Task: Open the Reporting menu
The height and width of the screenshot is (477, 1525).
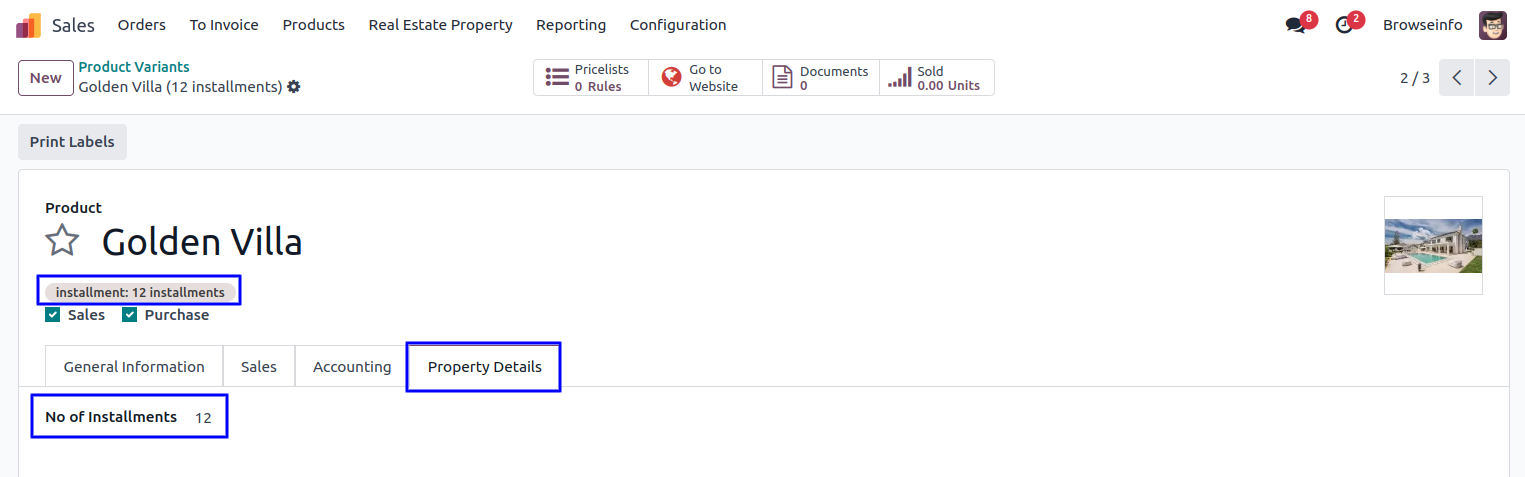Action: click(571, 25)
